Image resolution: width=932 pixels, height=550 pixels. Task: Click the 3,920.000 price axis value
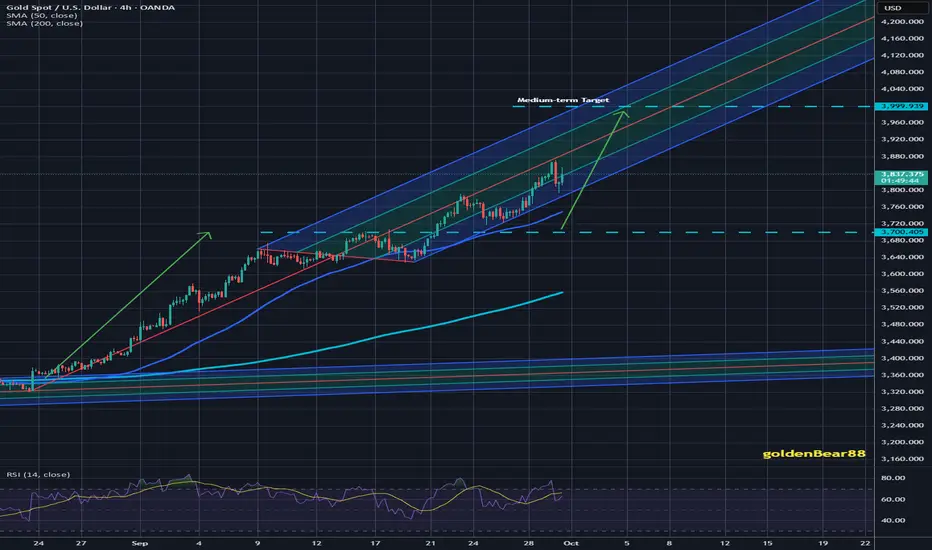(x=902, y=139)
